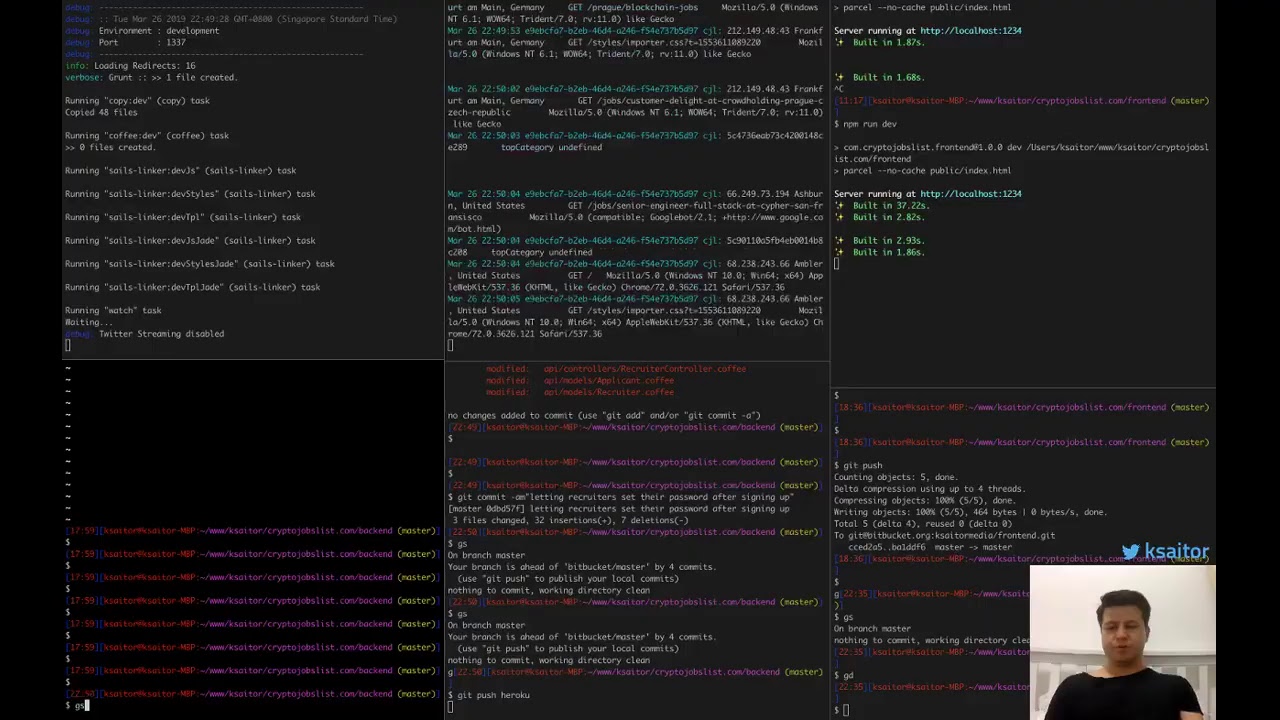Click the "Built in 1.86s." line
Image resolution: width=1280 pixels, height=720 pixels.
(x=879, y=252)
